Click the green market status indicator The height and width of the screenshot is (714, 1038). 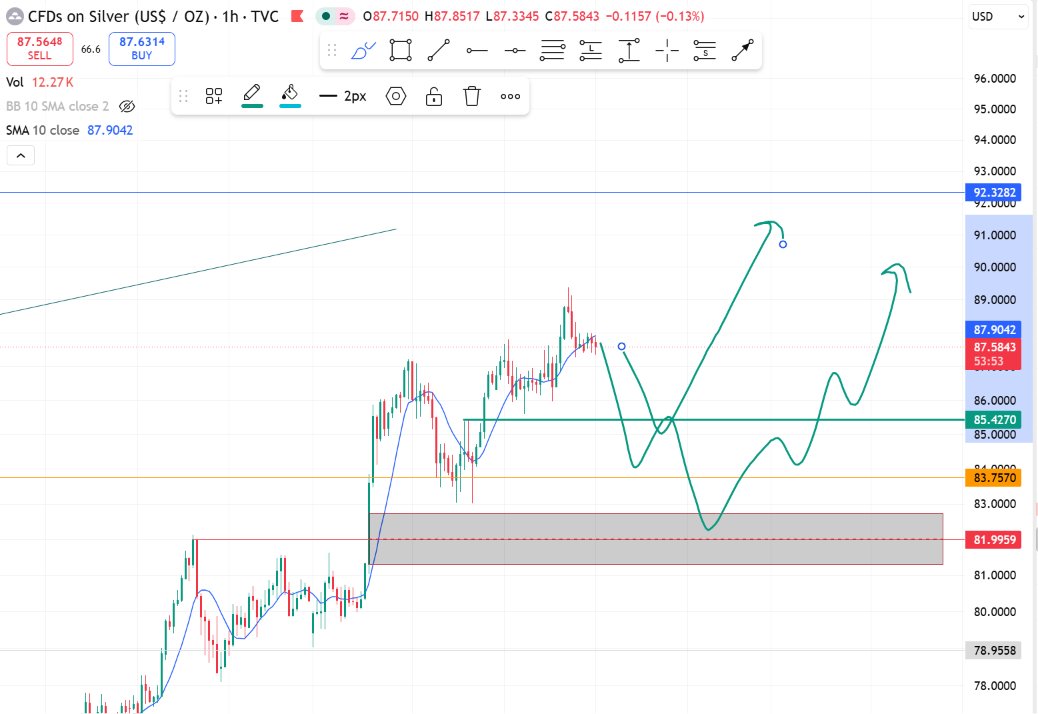pos(326,17)
